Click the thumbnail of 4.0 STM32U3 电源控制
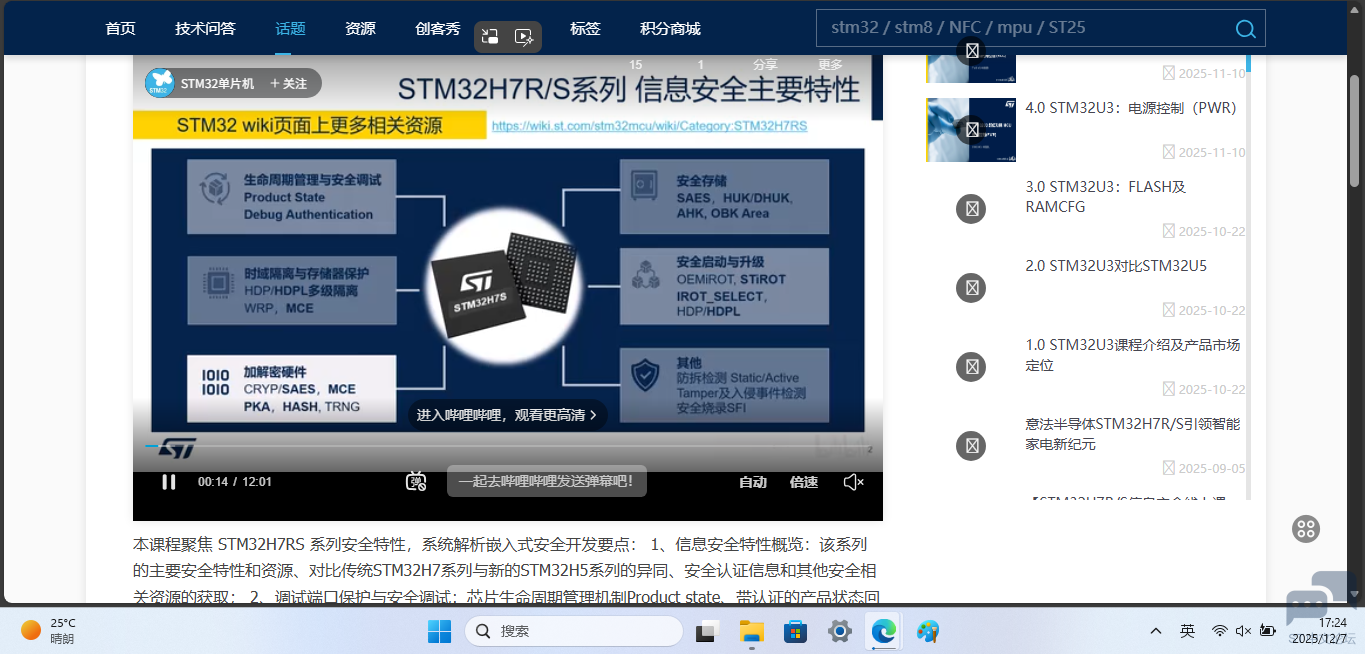 coord(971,129)
